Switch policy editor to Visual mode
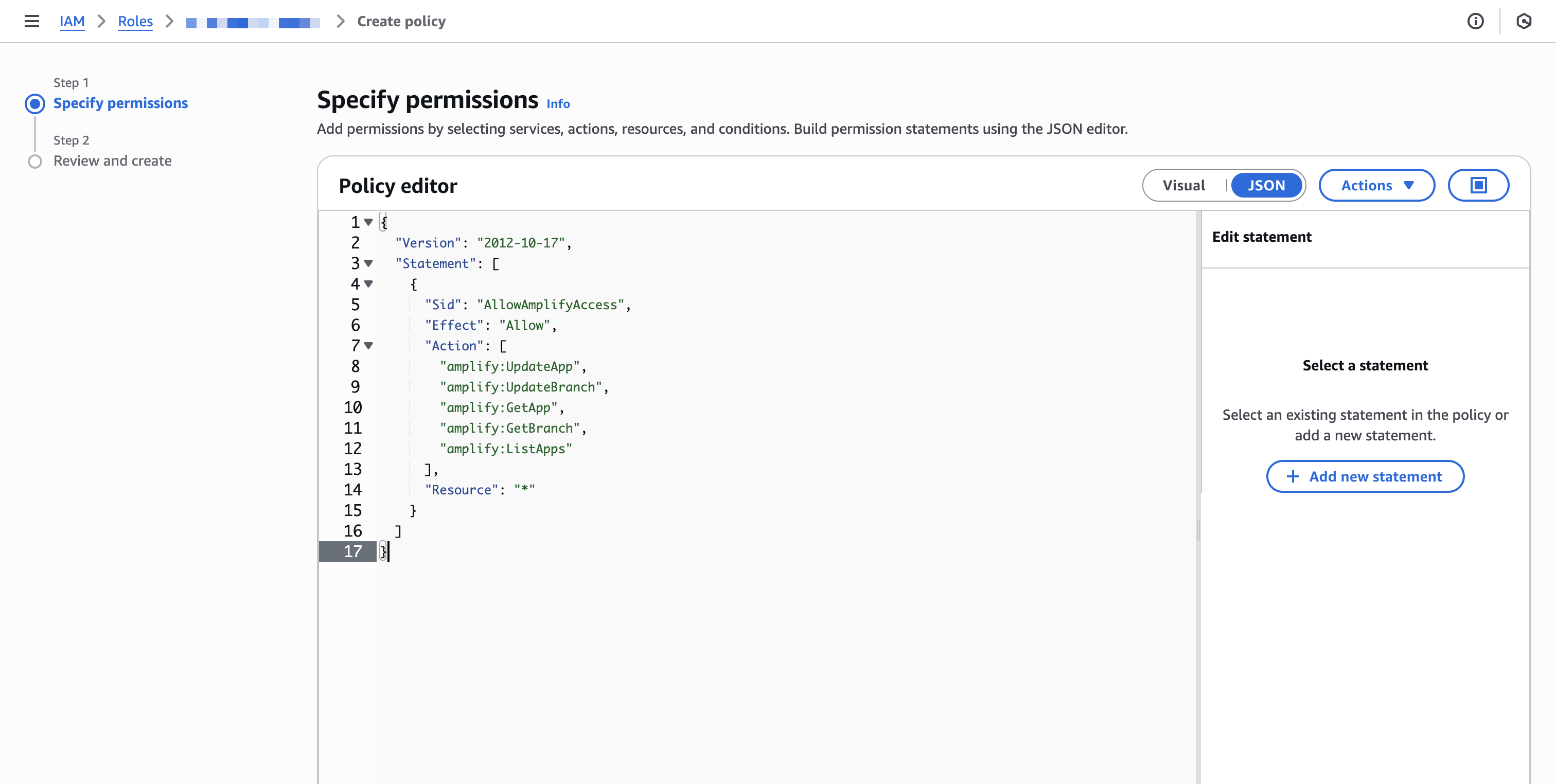This screenshot has height=784, width=1556. click(1183, 185)
